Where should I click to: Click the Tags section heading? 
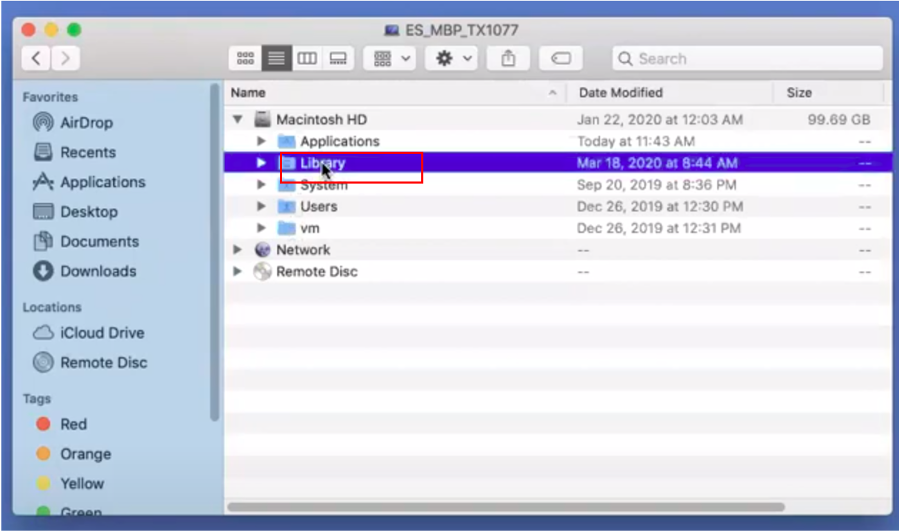click(37, 399)
